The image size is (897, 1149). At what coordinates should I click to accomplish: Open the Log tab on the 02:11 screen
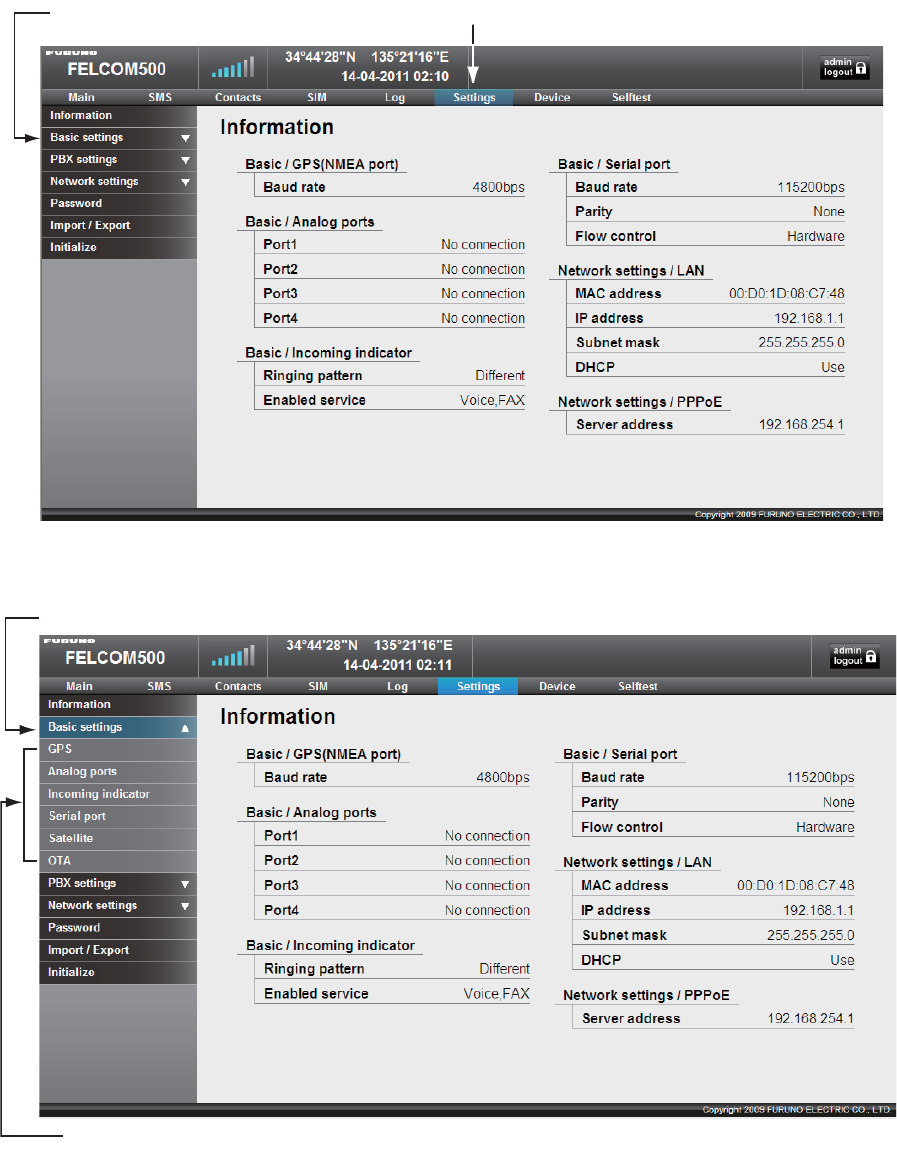(x=397, y=687)
